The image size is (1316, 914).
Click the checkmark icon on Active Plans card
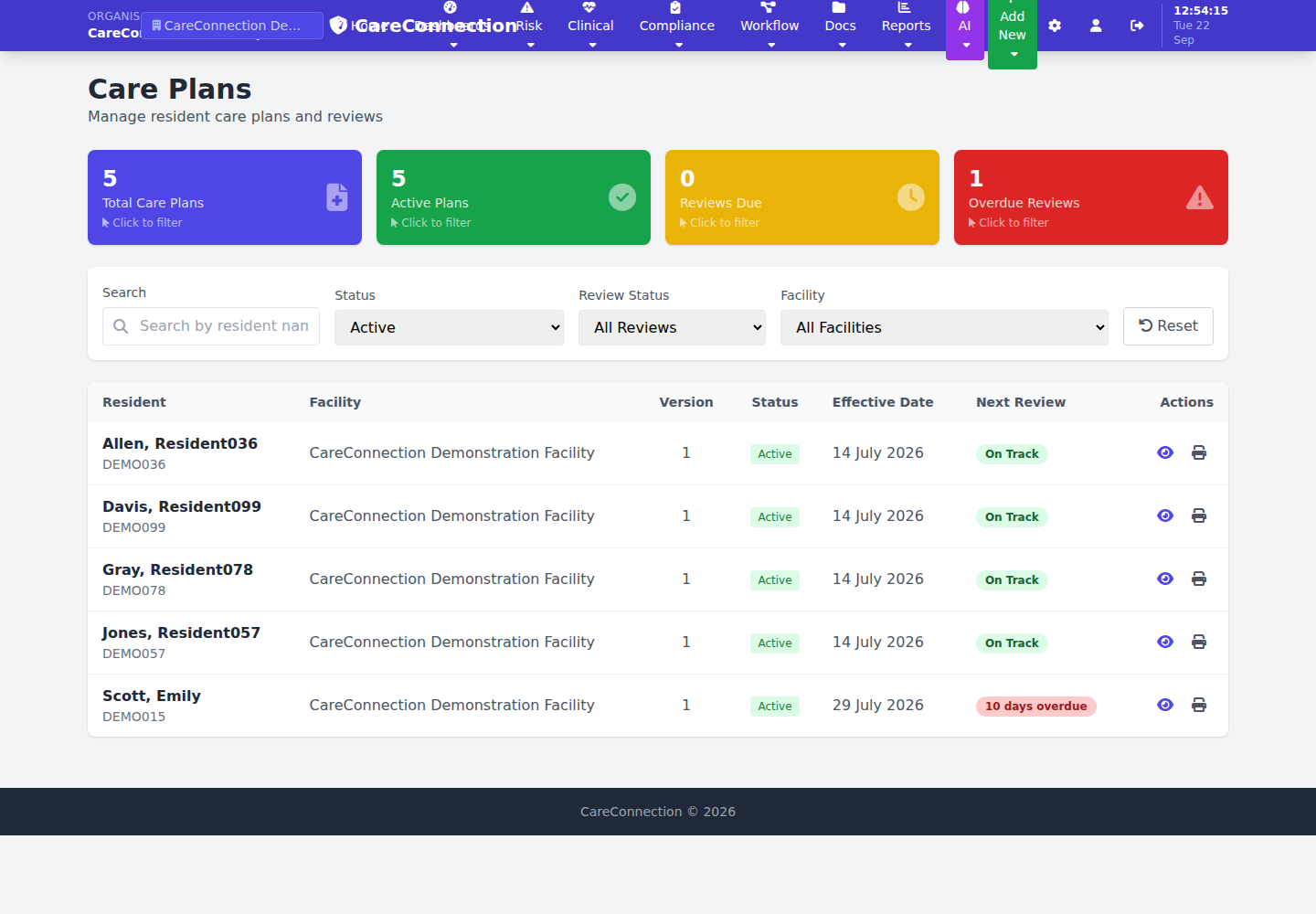pyautogui.click(x=622, y=197)
